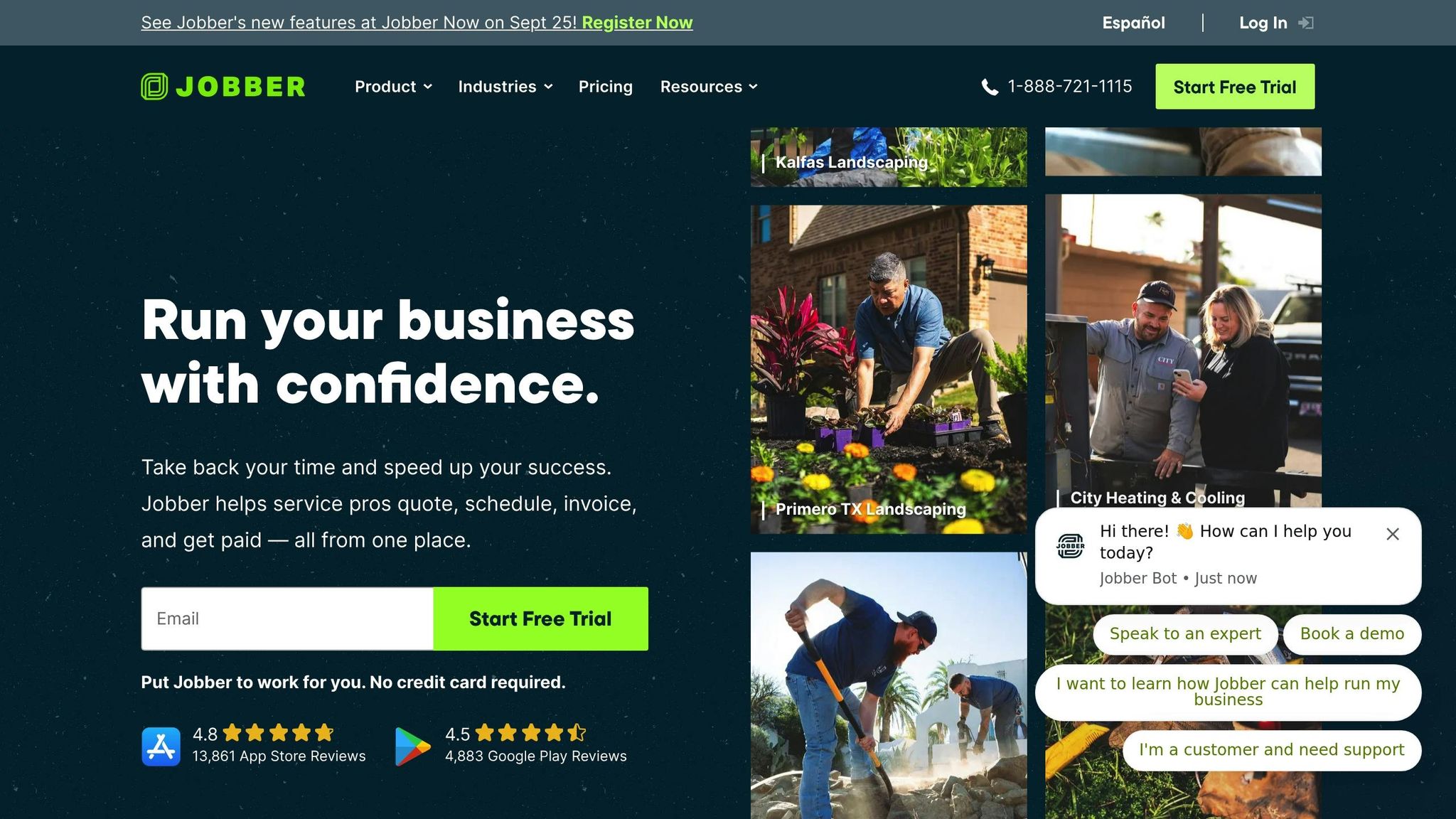Click Start Free Trial in header
The height and width of the screenshot is (819, 1456).
(1235, 87)
